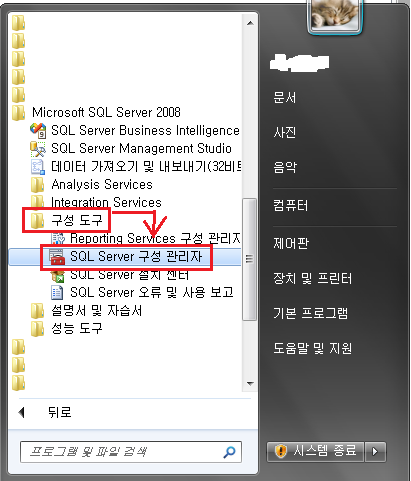Click the user account cat picture
The width and height of the screenshot is (411, 481).
click(x=334, y=15)
